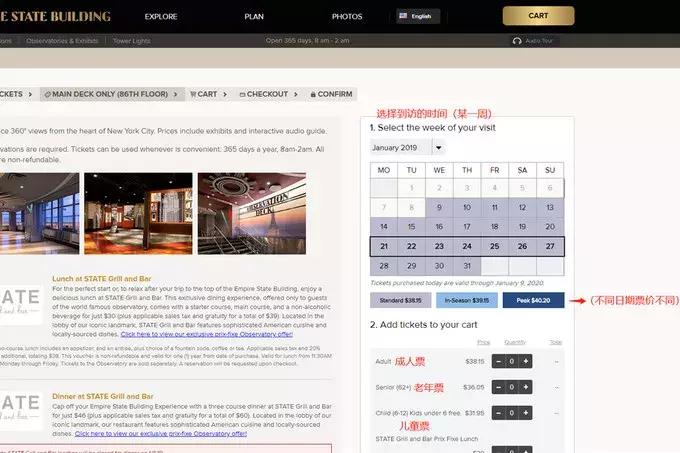Select January 12 on the calendar
The image size is (680, 453).
tap(522, 208)
